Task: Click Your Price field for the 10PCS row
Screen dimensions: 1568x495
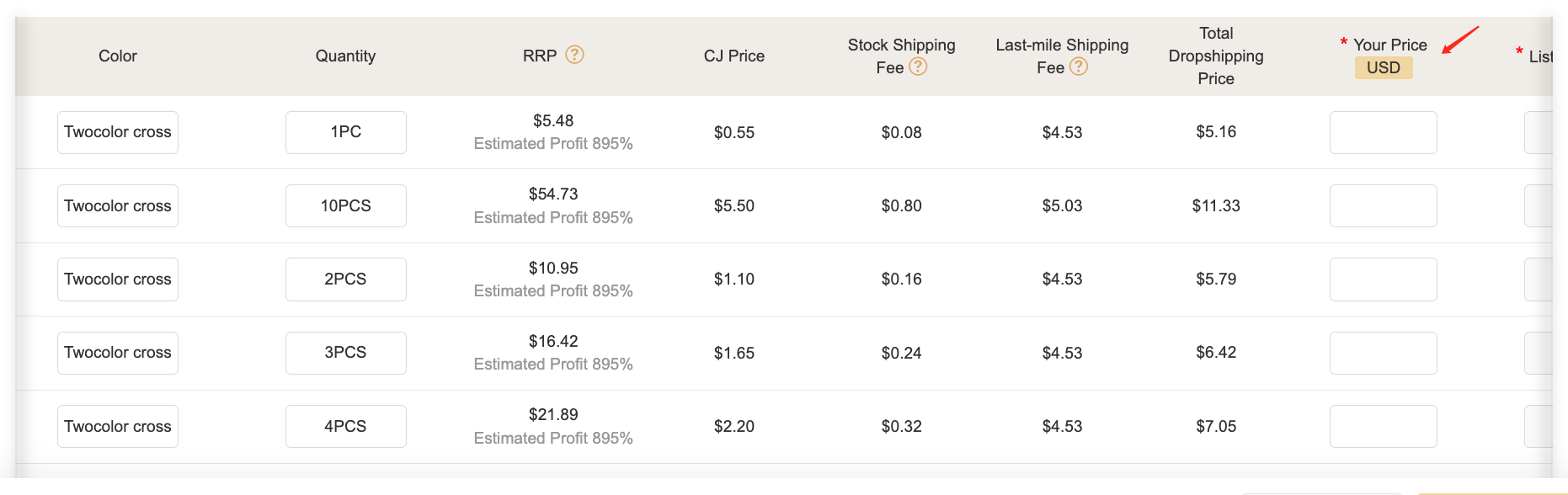Action: [x=1383, y=205]
